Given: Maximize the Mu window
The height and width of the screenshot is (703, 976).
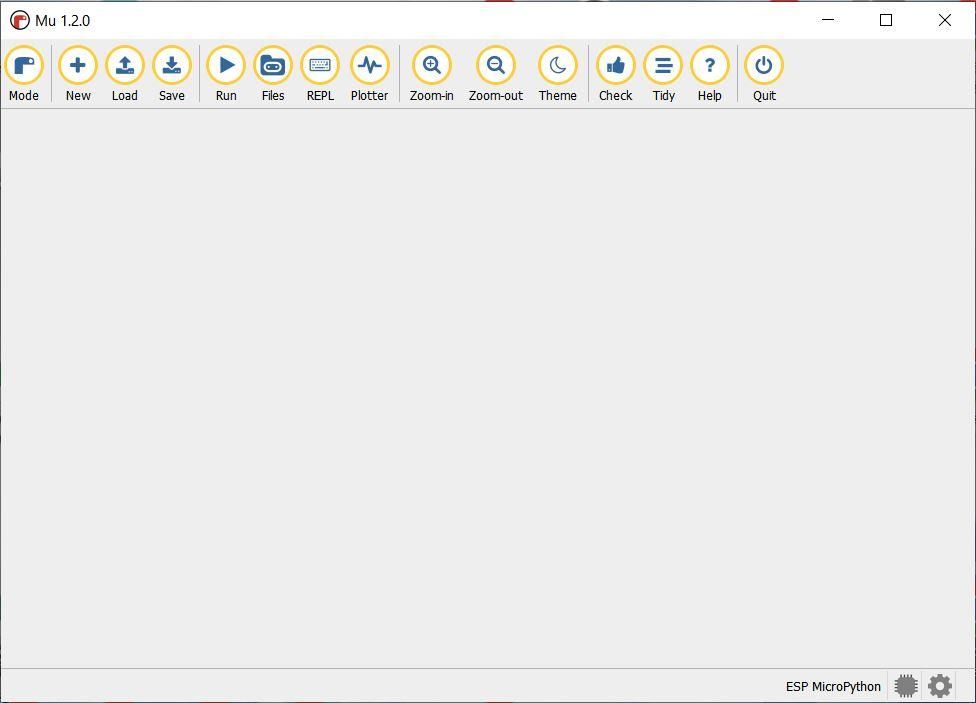Looking at the screenshot, I should pos(886,20).
